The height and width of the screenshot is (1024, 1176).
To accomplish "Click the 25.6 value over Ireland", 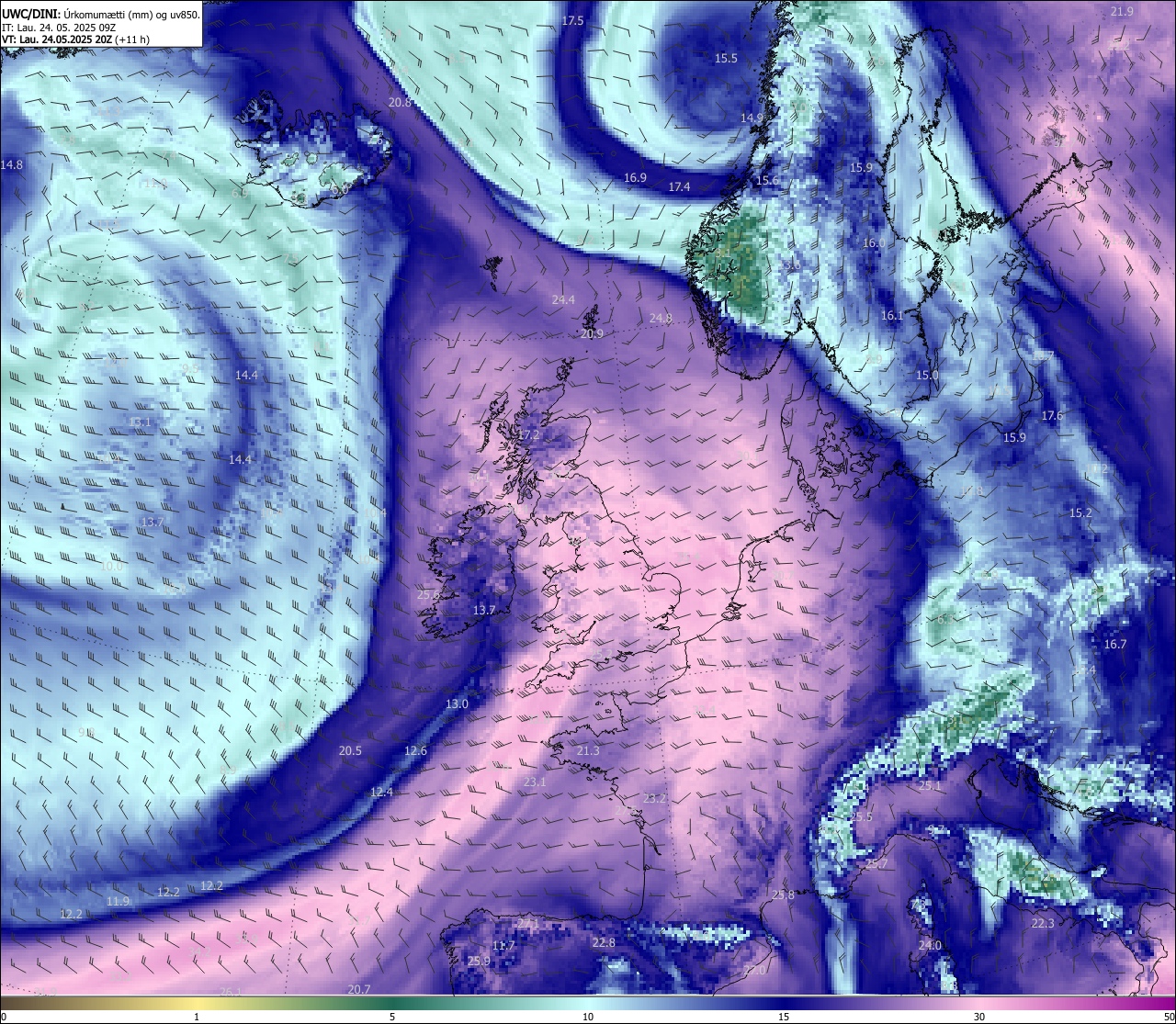I will (x=428, y=594).
